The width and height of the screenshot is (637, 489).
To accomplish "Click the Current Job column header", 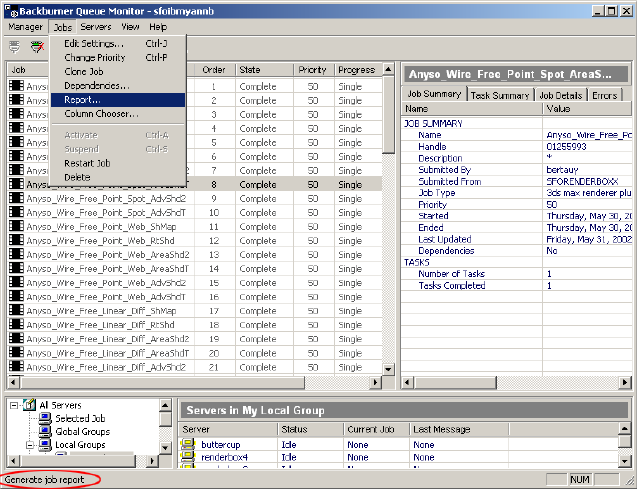I will [376, 429].
